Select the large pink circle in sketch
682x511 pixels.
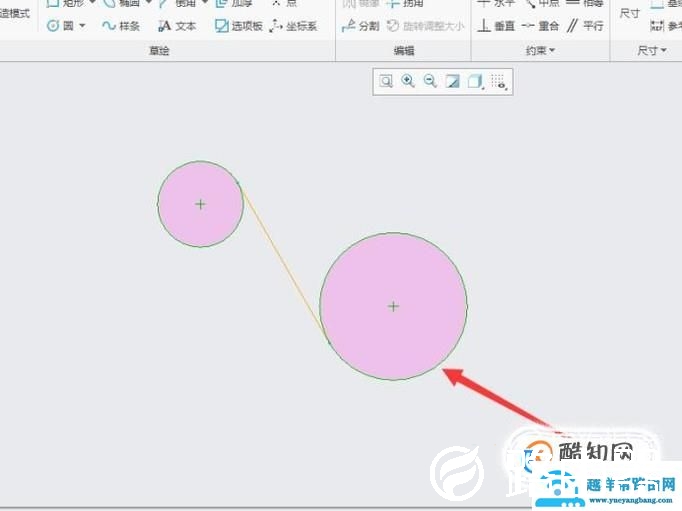(394, 340)
